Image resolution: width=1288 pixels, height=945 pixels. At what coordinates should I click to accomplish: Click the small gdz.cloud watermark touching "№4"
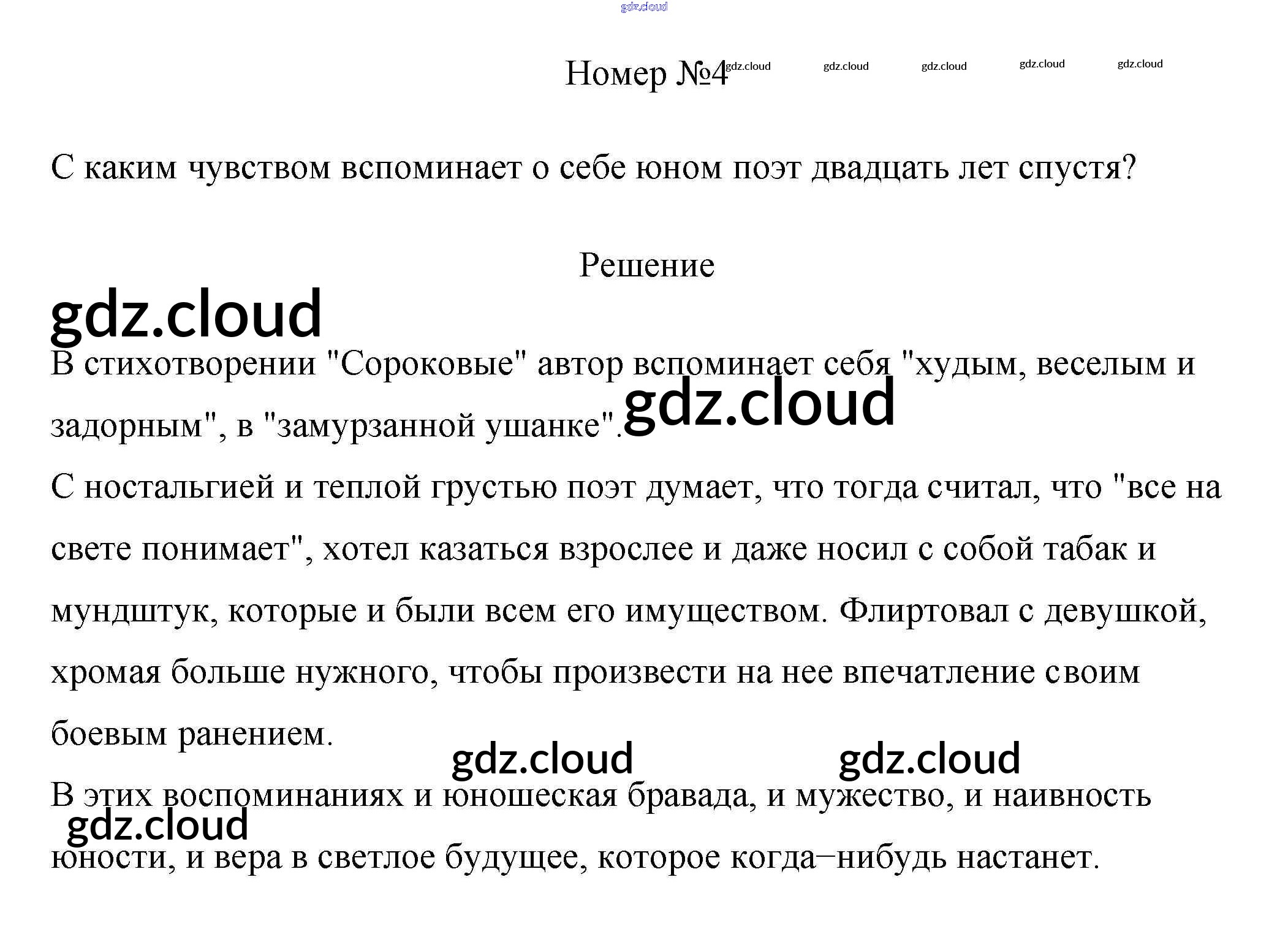[x=748, y=66]
